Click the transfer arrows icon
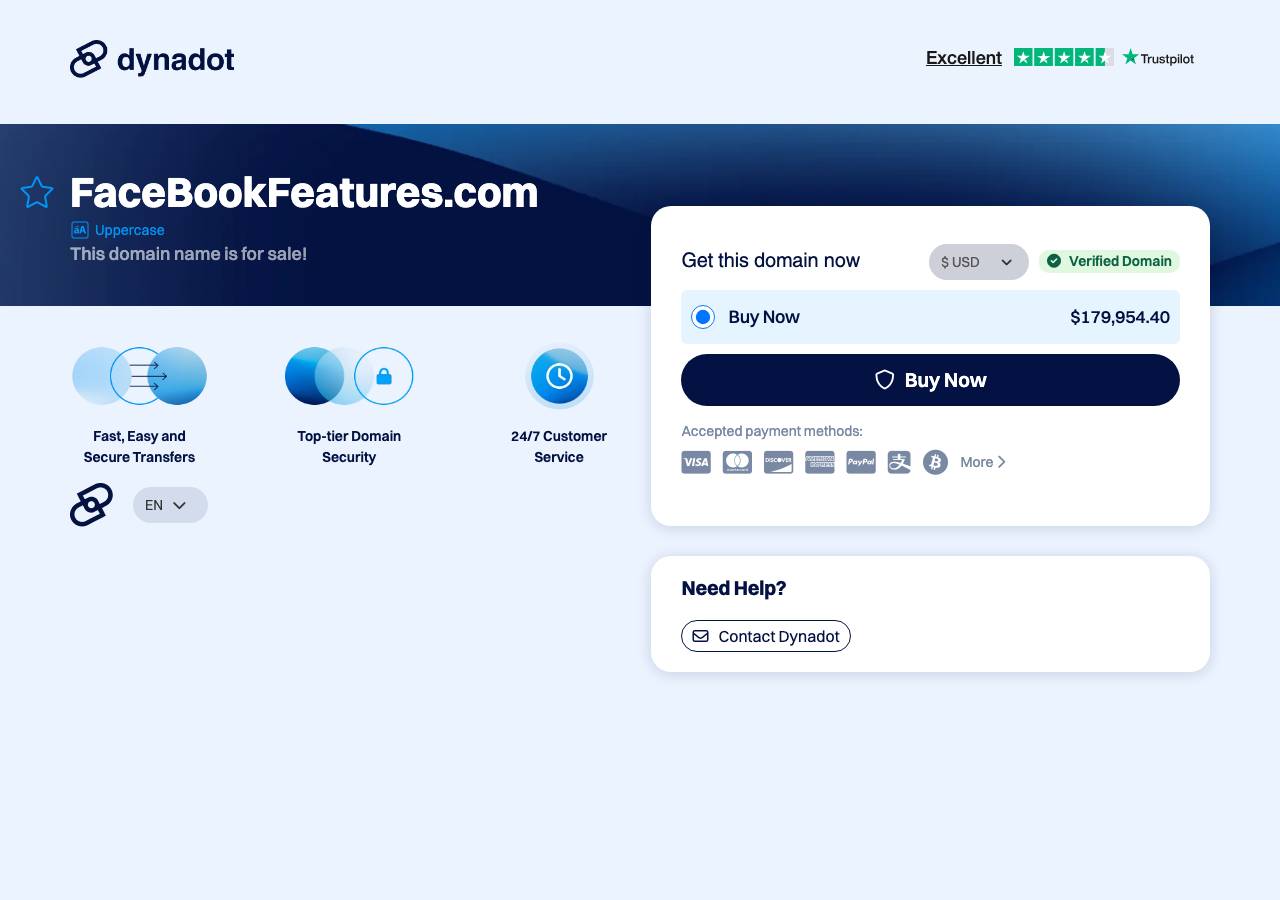1280x900 pixels. (x=139, y=376)
